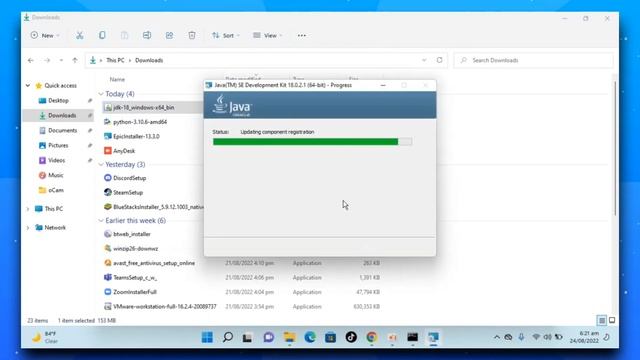Collapse the Today (4) group
Image resolution: width=640 pixels, height=360 pixels.
click(x=101, y=94)
